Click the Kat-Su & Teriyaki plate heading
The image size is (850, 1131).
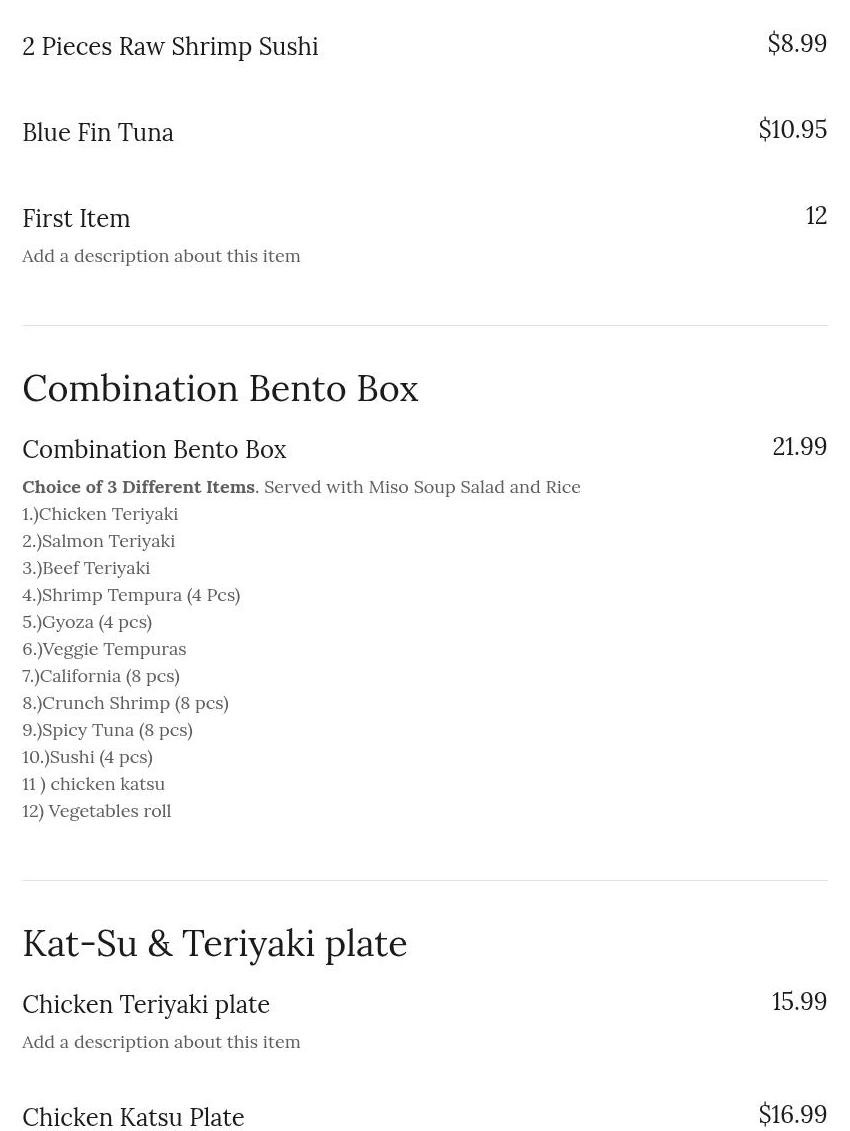tap(214, 944)
